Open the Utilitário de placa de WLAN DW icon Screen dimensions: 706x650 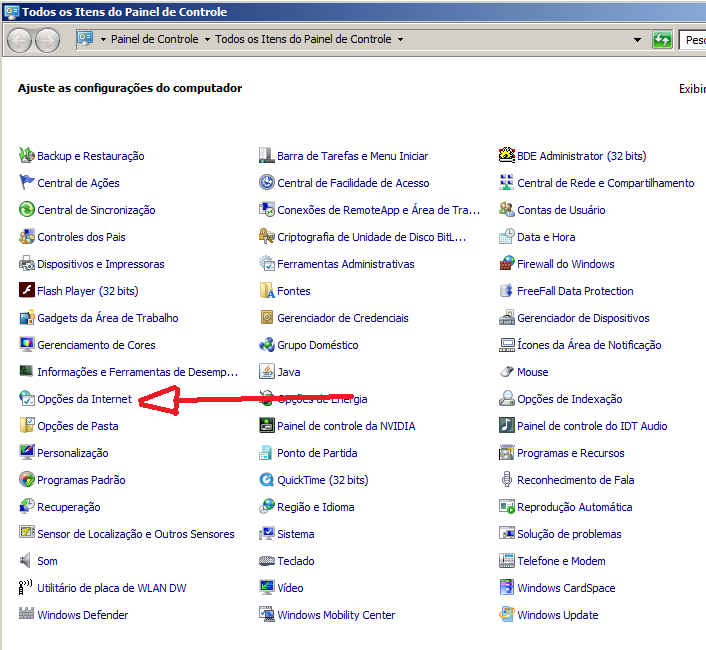(x=27, y=587)
